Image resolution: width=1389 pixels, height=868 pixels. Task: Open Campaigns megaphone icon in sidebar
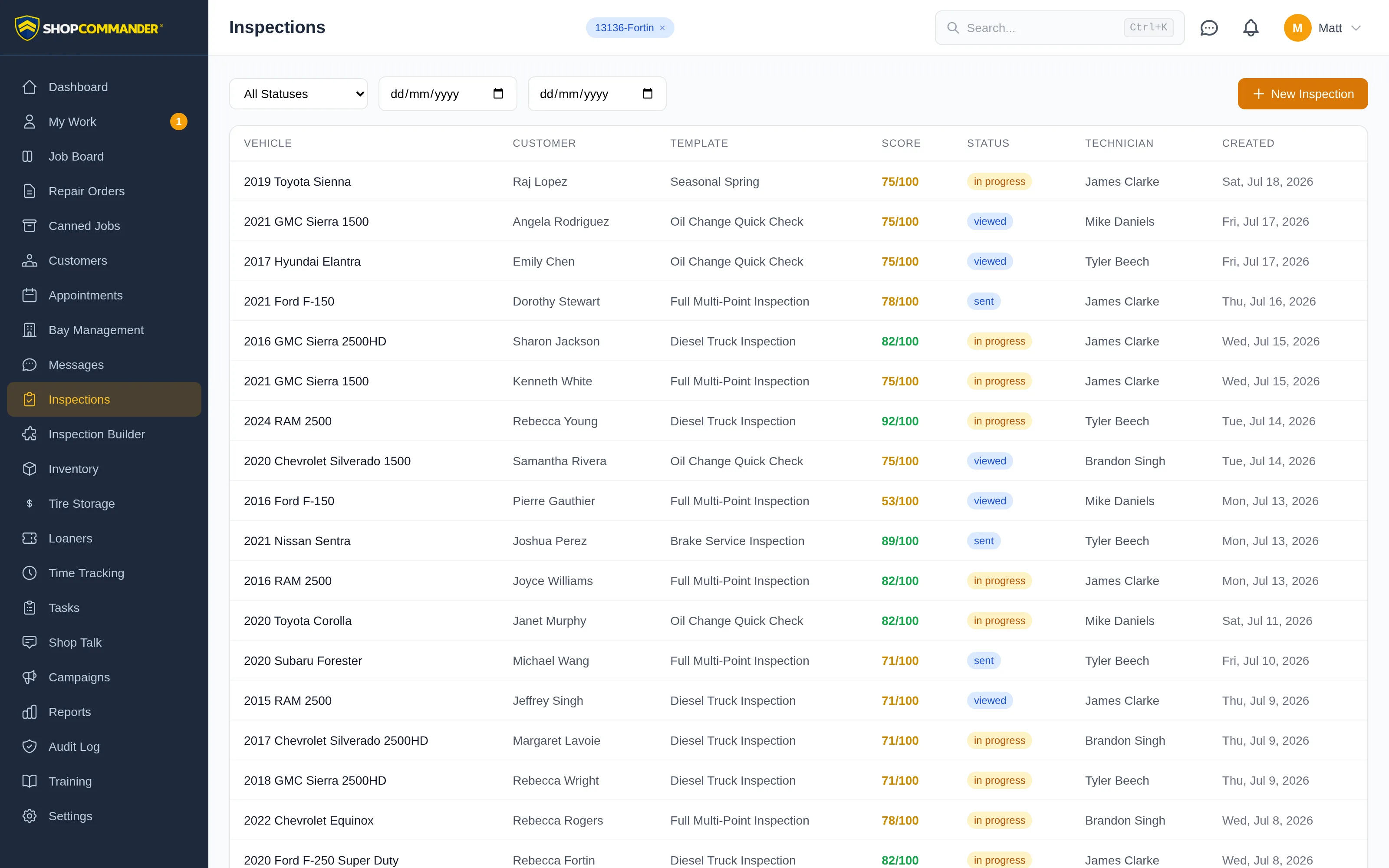(x=29, y=677)
